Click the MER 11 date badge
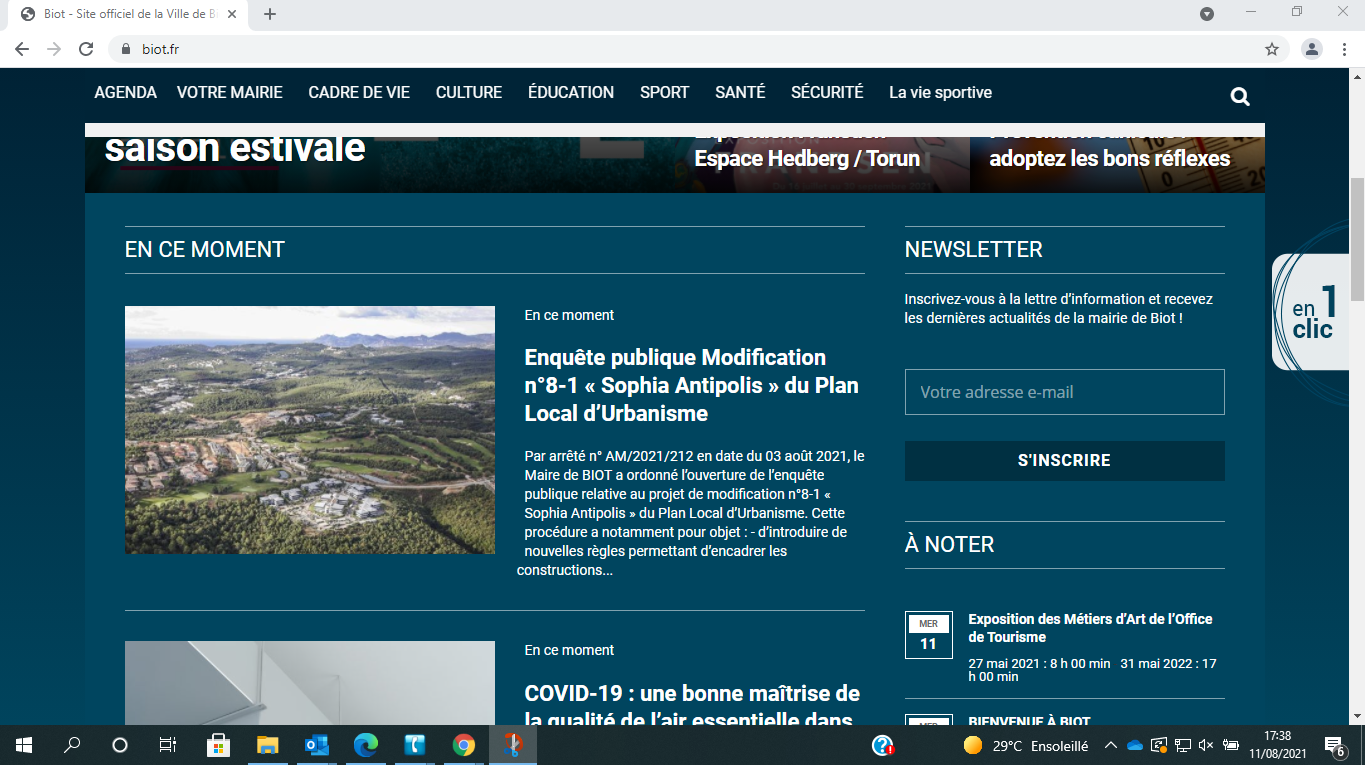This screenshot has width=1365, height=765. tap(928, 634)
